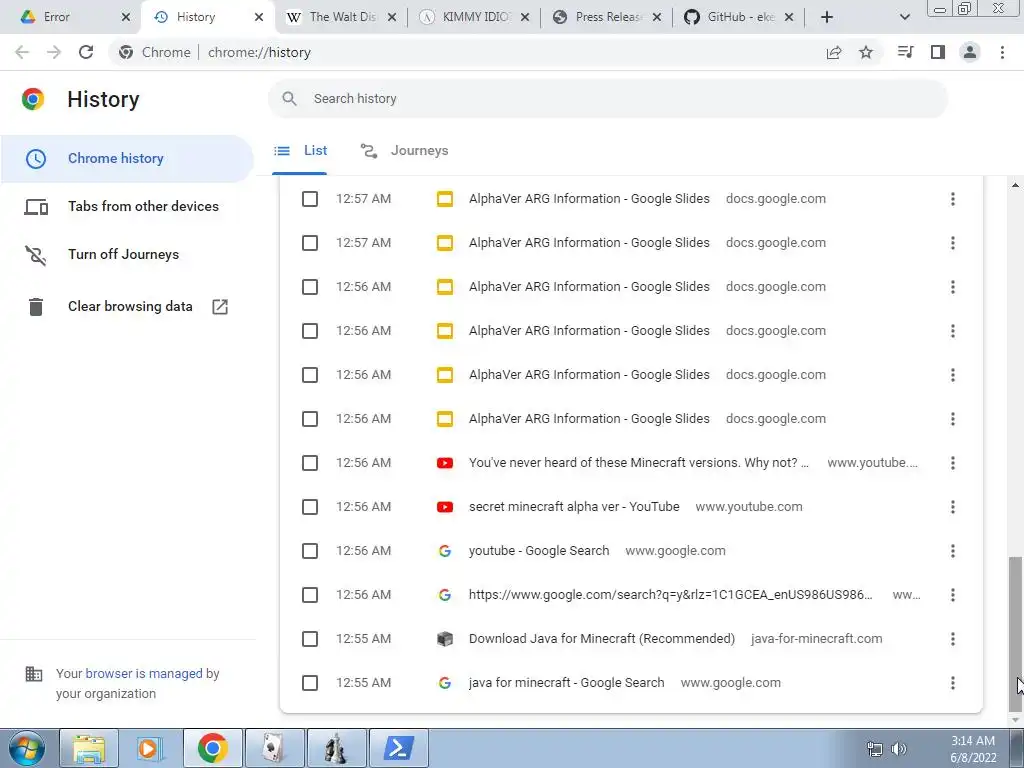Viewport: 1024px width, 768px height.
Task: Click the volume speaker tray icon
Action: point(899,749)
